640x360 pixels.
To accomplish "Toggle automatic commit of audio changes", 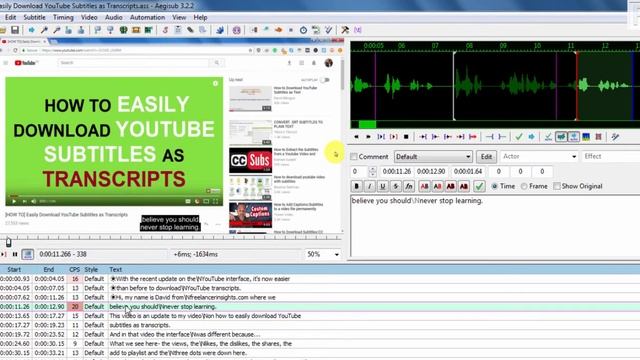I will [549, 137].
